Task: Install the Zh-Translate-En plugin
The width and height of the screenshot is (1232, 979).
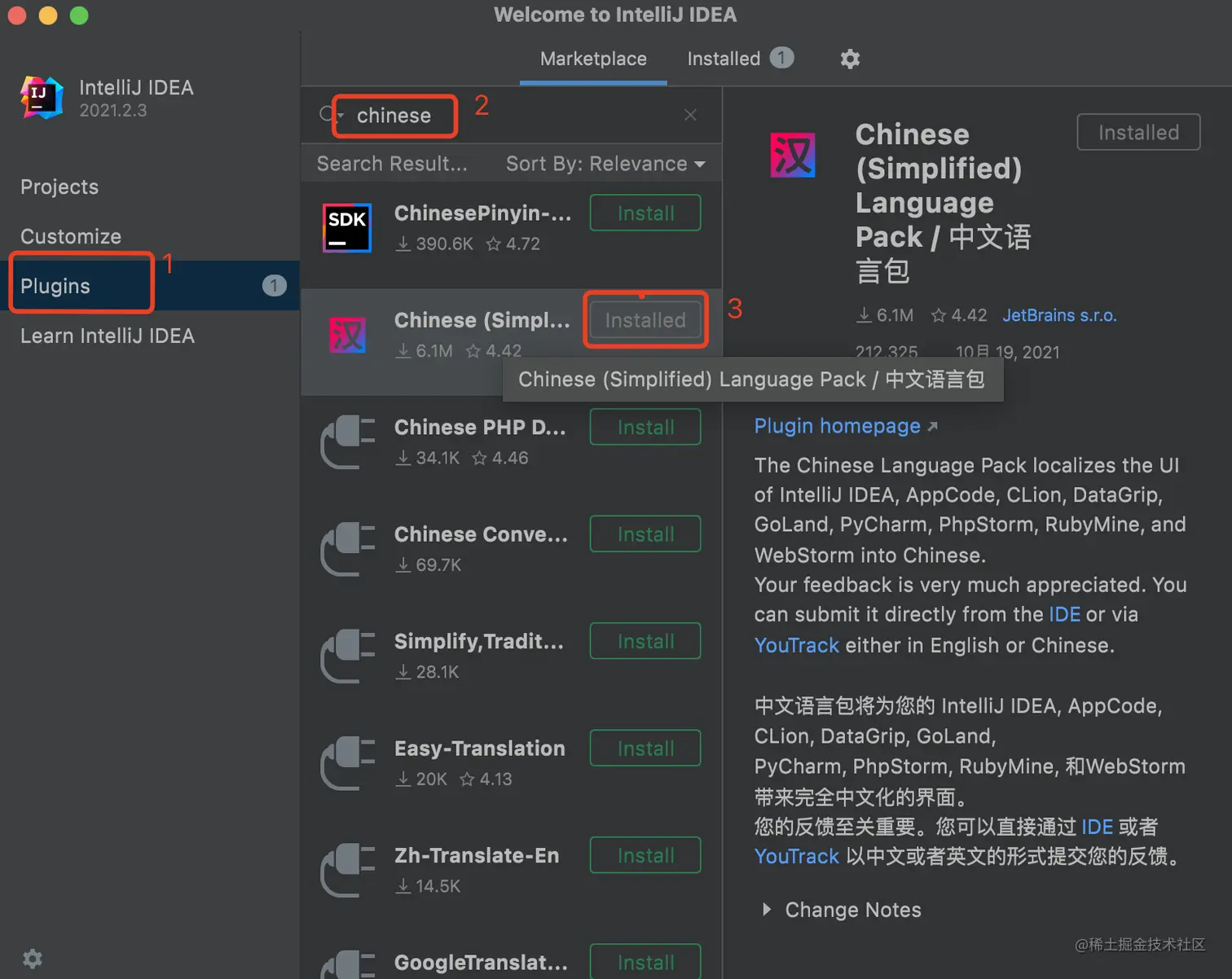Action: click(x=645, y=855)
